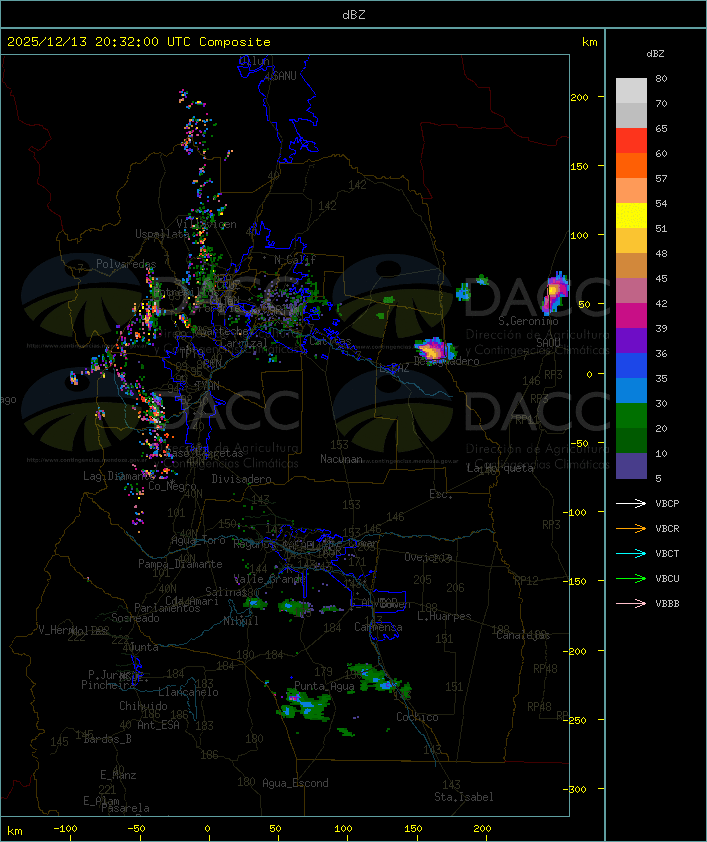Click the VBBB legend label
This screenshot has height=842, width=707.
(x=667, y=603)
